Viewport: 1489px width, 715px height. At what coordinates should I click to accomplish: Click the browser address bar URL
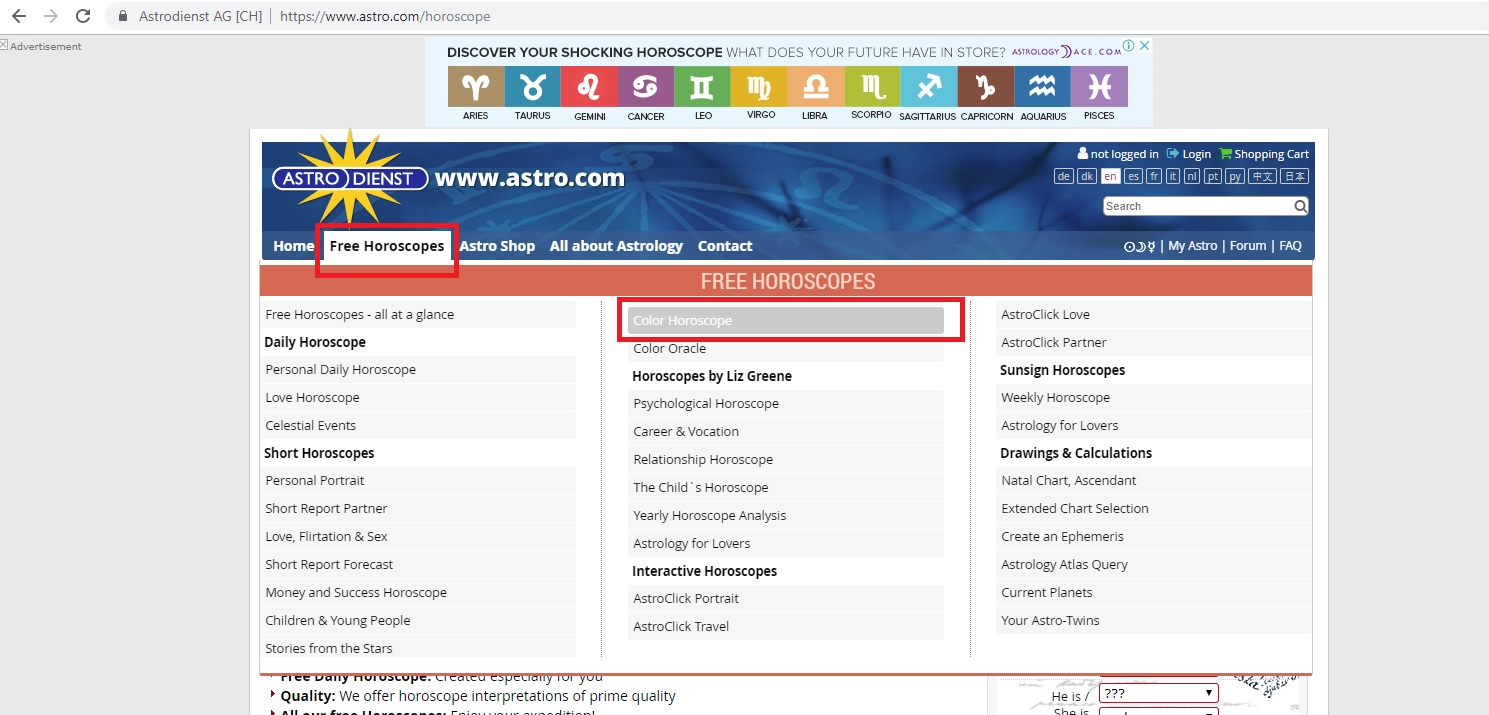point(385,17)
